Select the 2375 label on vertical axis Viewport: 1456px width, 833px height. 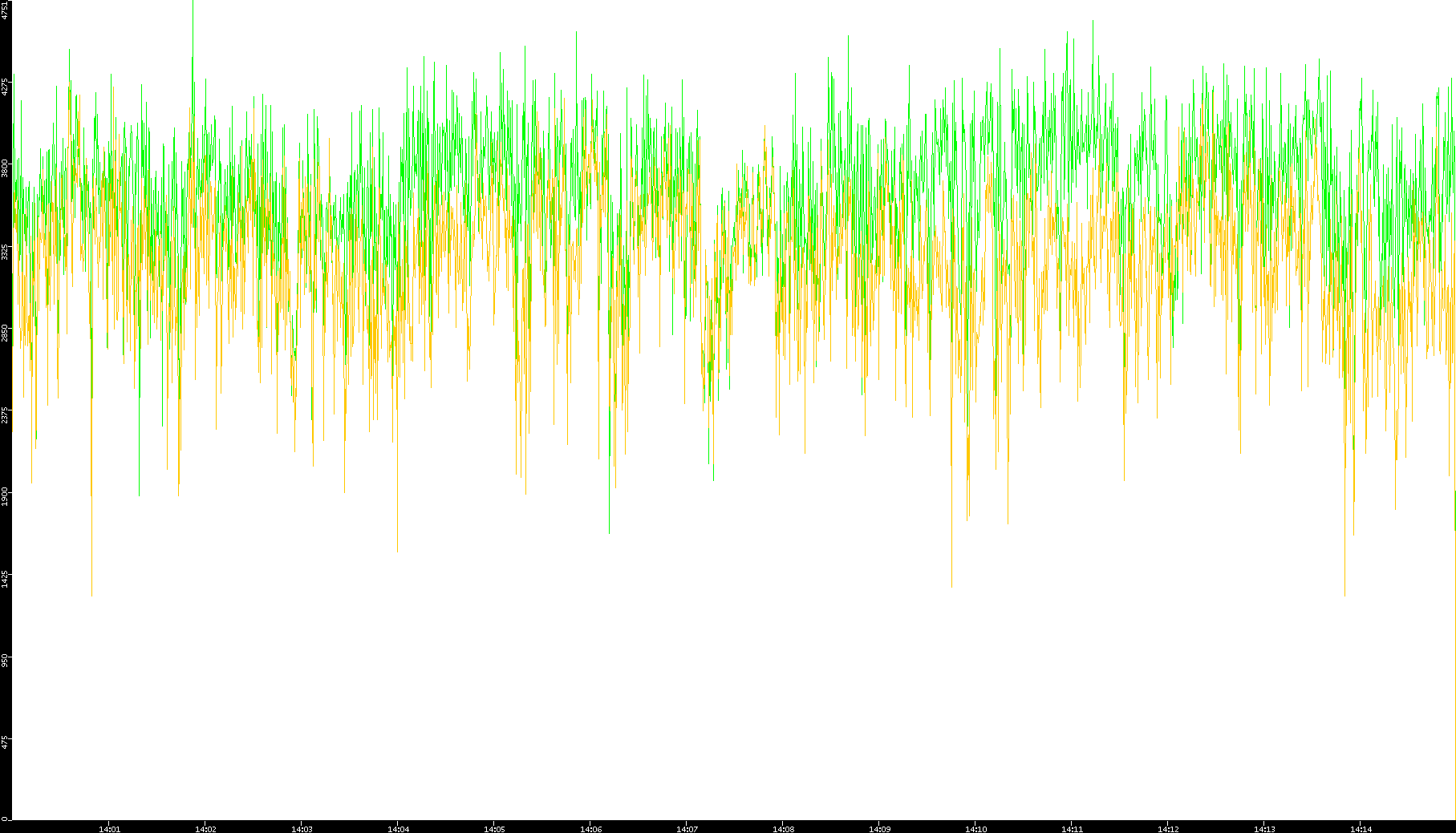tap(6, 414)
